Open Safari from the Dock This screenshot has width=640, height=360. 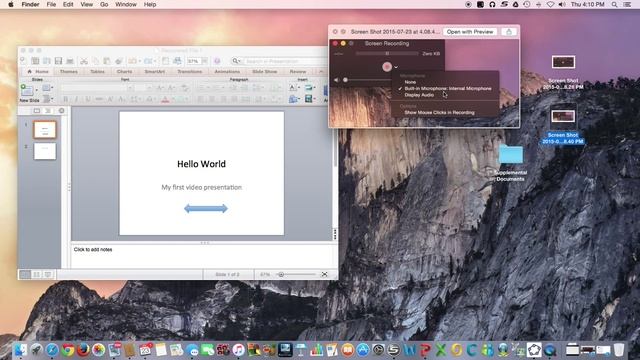click(x=52, y=349)
